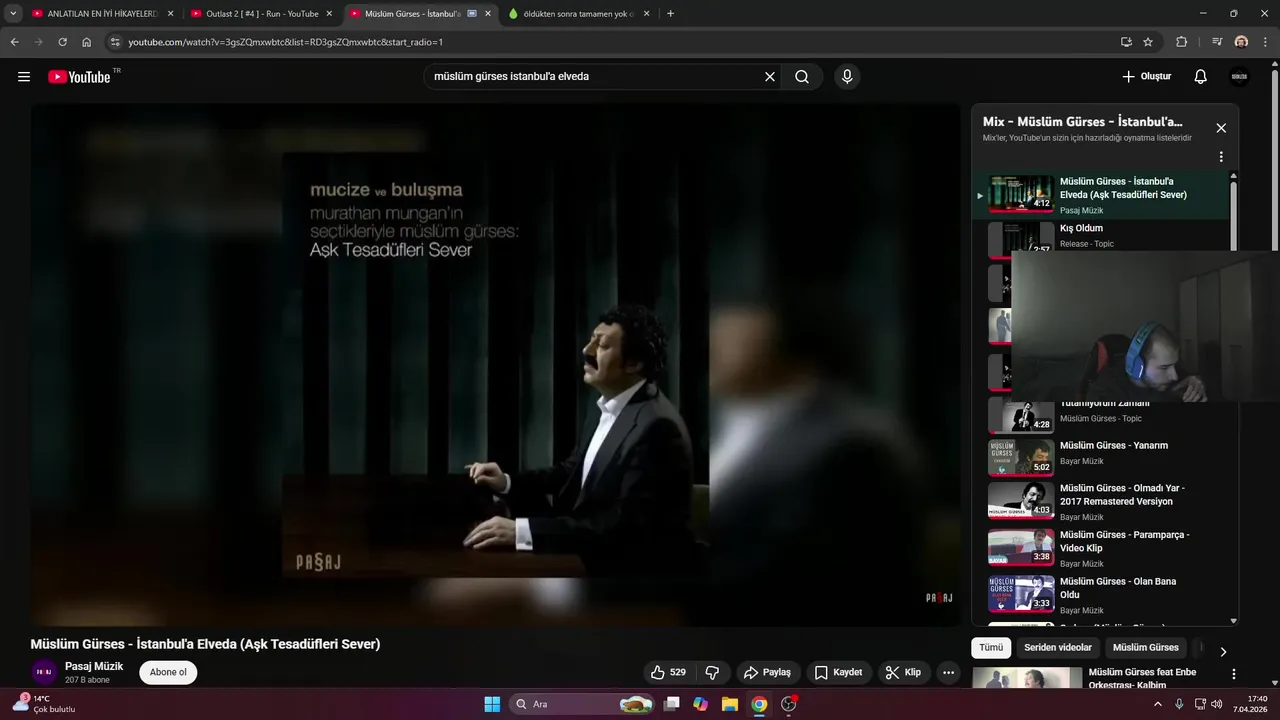Open the Windows Start menu
Screen dimensions: 1280x720
pyautogui.click(x=492, y=704)
